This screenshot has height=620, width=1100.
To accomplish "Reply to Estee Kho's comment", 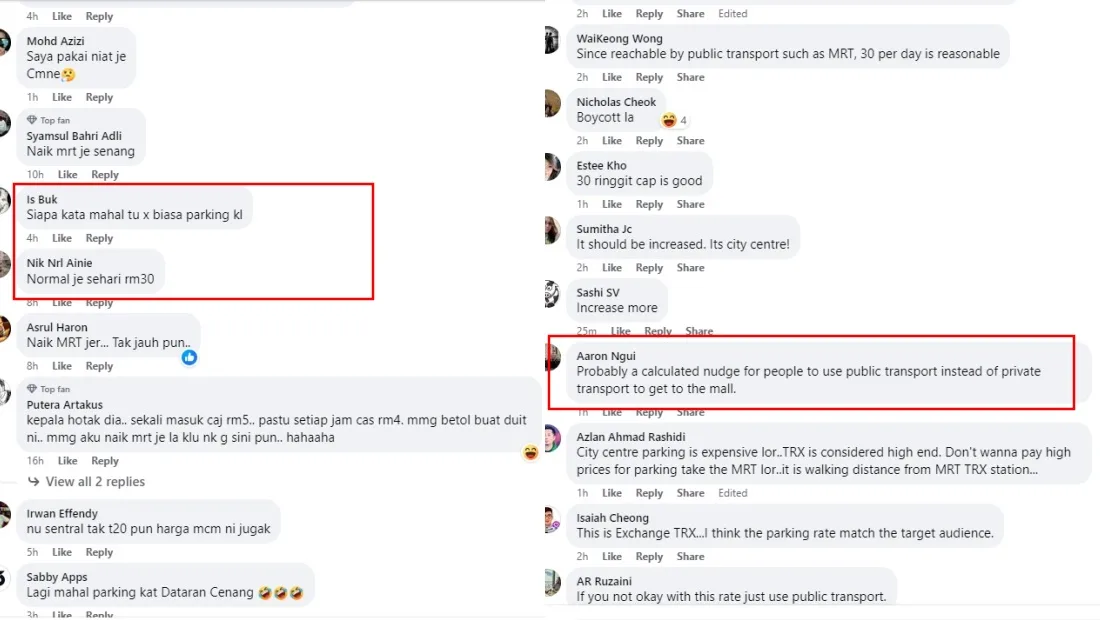I will point(649,204).
